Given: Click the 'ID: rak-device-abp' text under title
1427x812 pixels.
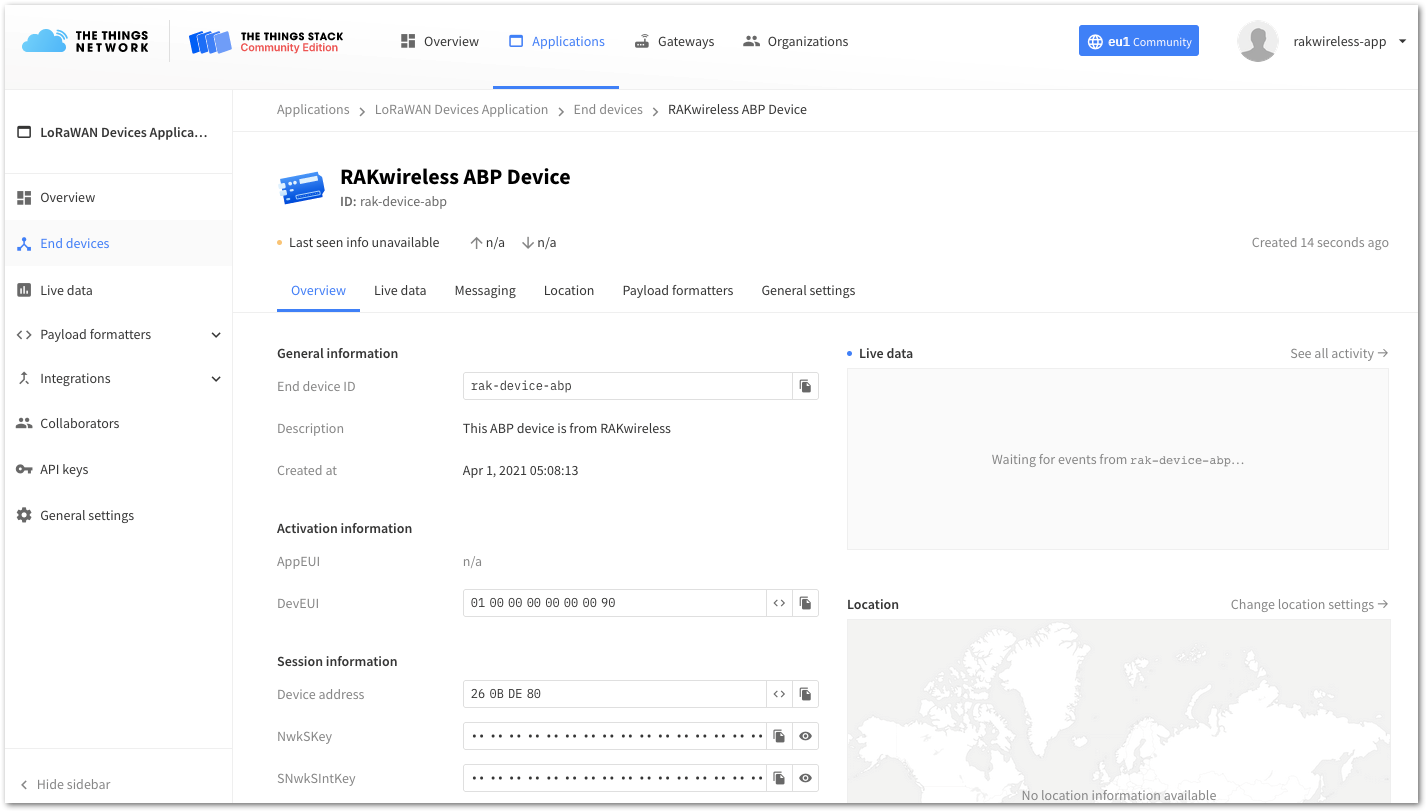Looking at the screenshot, I should coord(393,201).
